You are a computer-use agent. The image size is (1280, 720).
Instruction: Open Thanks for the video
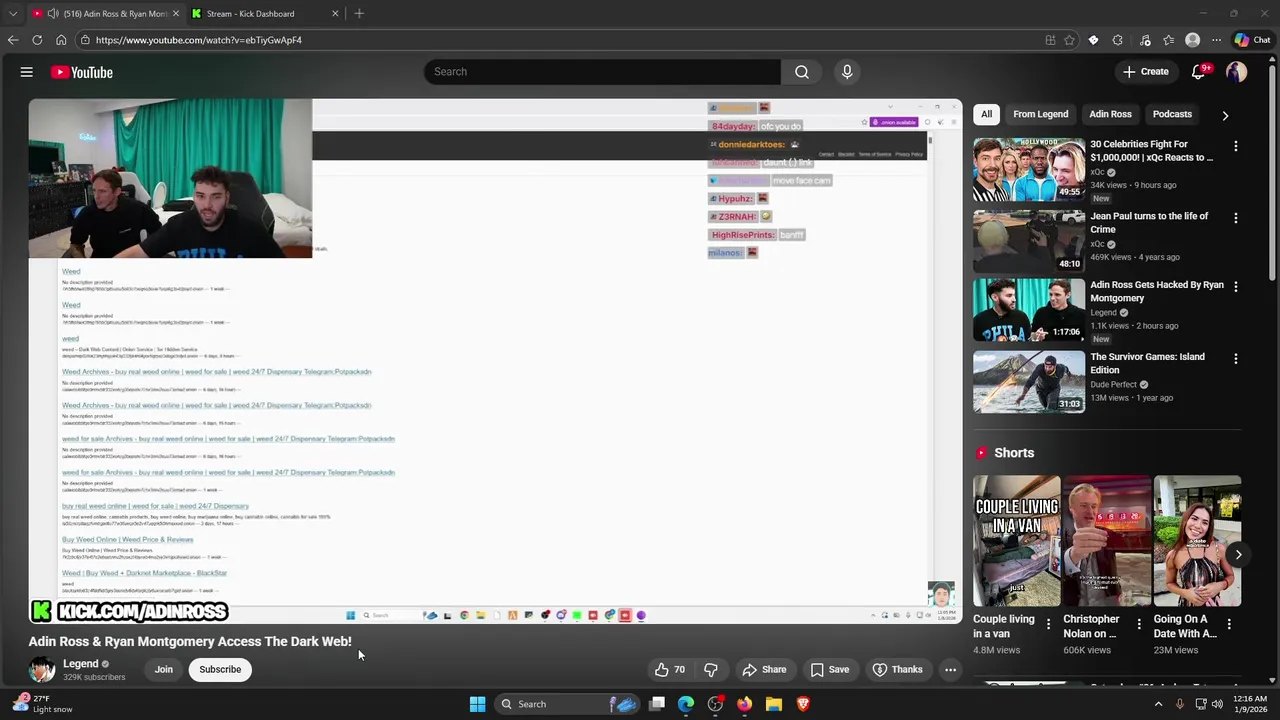click(897, 670)
